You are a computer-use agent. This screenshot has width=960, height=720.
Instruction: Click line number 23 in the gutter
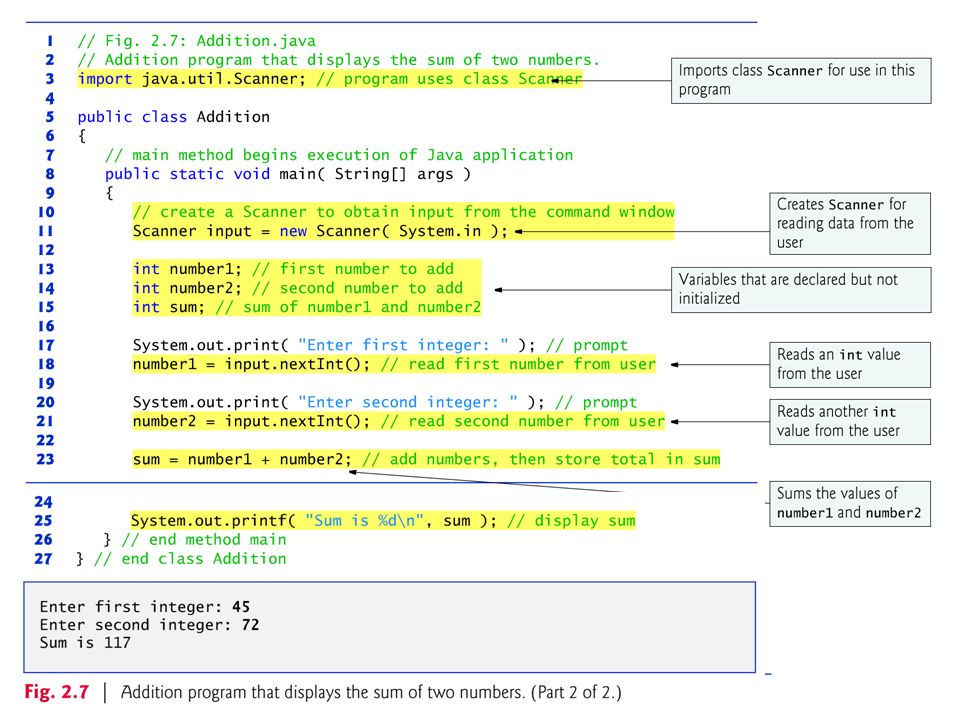point(46,459)
